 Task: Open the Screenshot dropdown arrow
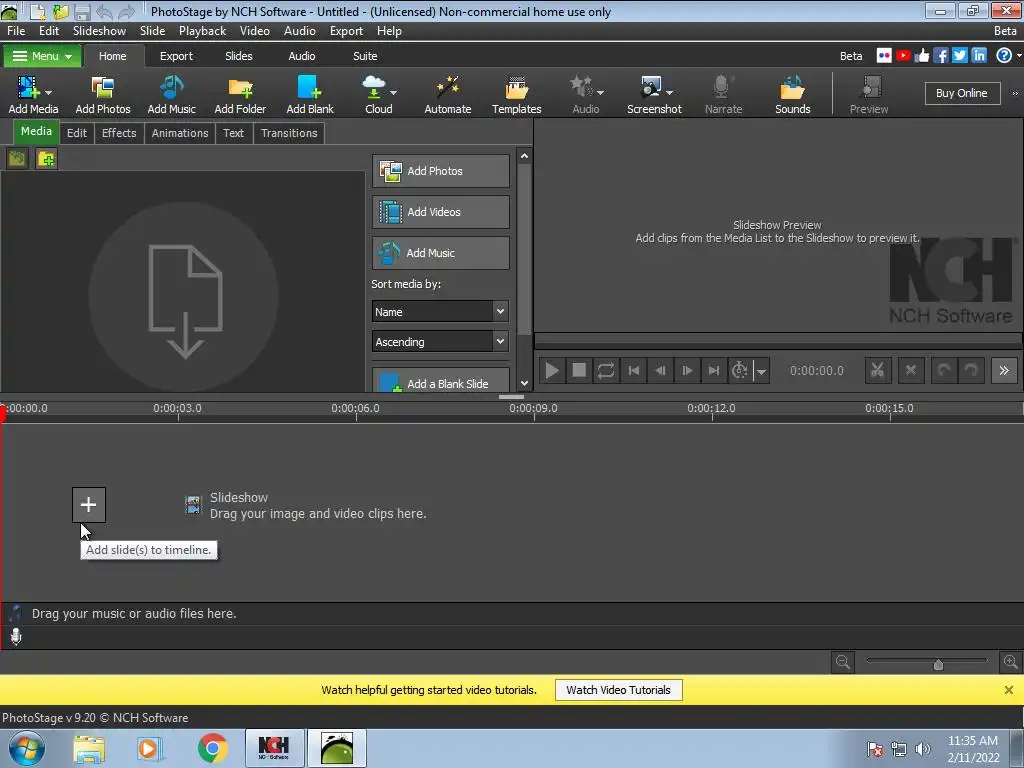coord(669,93)
